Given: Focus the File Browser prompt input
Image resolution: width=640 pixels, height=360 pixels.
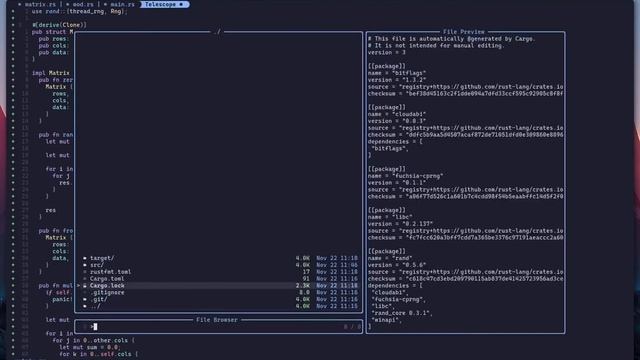Looking at the screenshot, I should point(218,327).
